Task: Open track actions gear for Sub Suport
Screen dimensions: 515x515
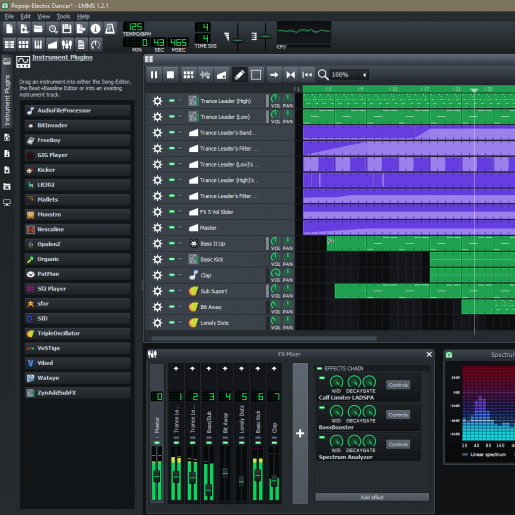Action: [x=157, y=291]
